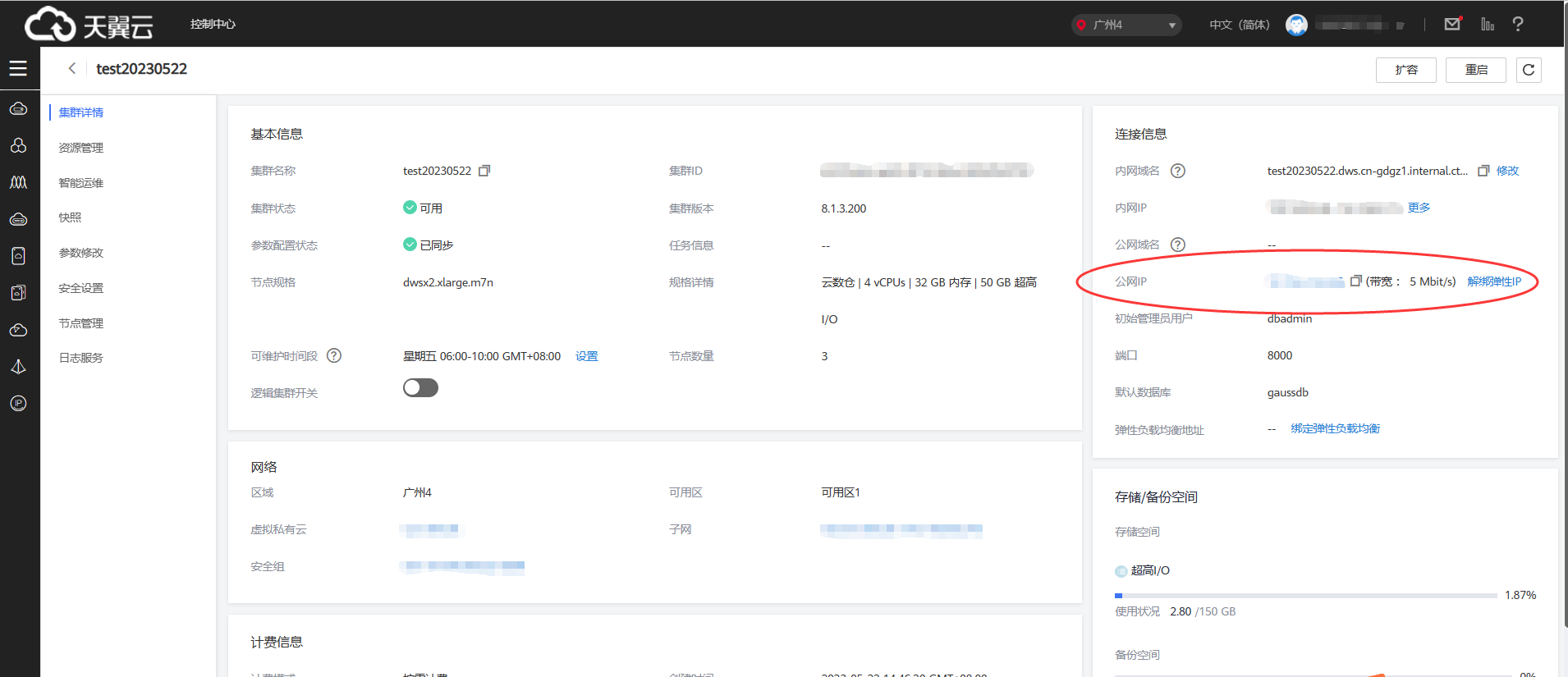Open the 中文 (简体) language selector

1239,25
